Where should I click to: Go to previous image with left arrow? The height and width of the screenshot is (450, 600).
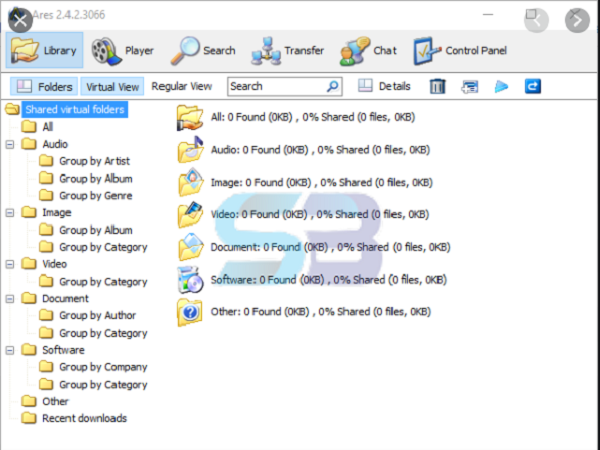(536, 20)
